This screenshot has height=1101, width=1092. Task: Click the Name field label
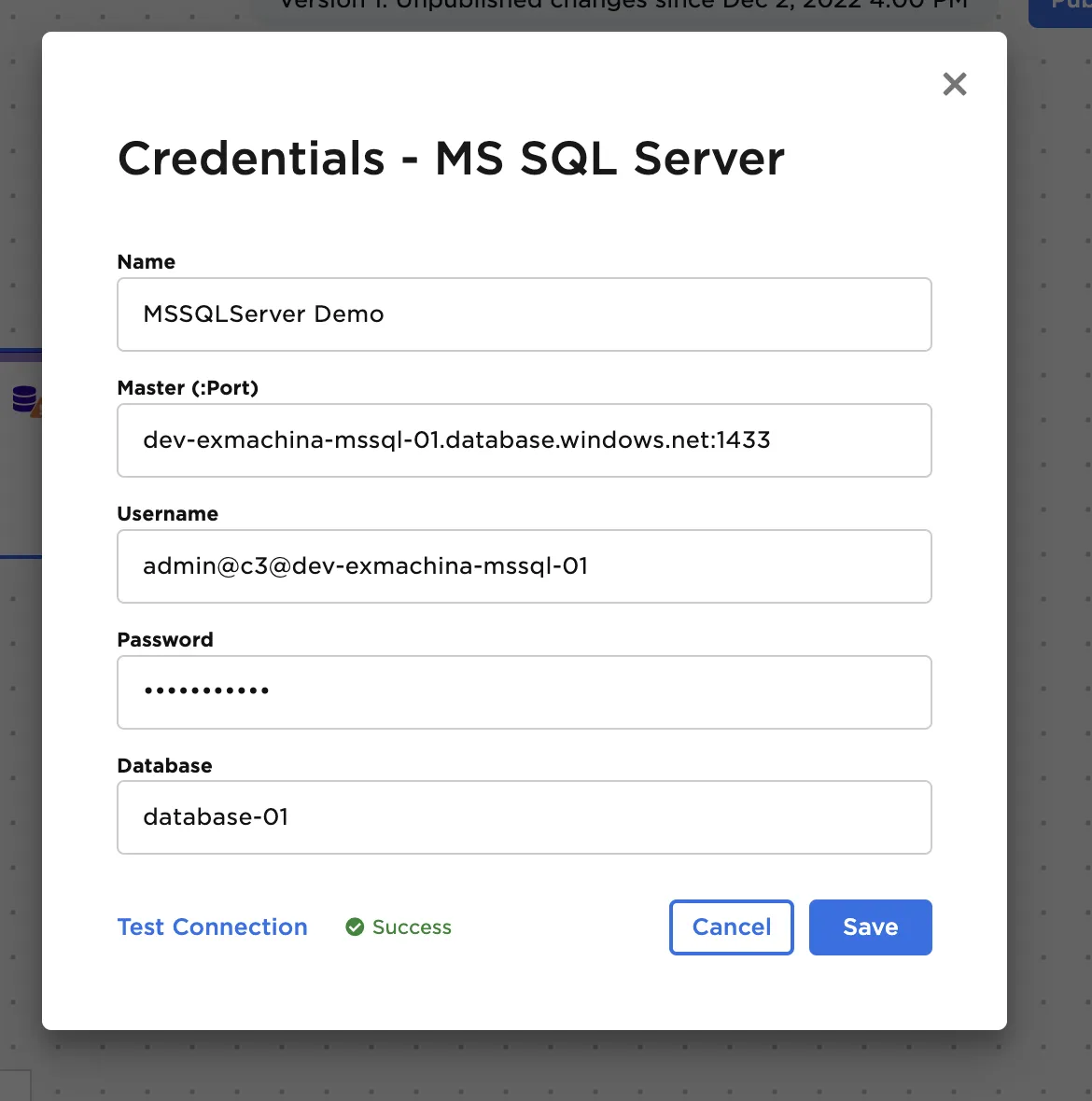(146, 262)
